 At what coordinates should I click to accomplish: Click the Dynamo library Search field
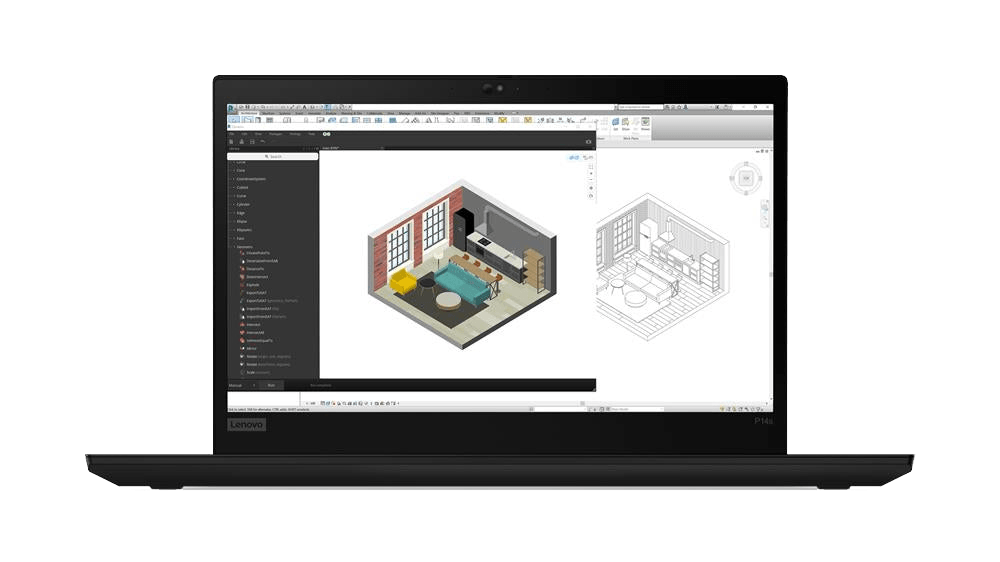[272, 157]
